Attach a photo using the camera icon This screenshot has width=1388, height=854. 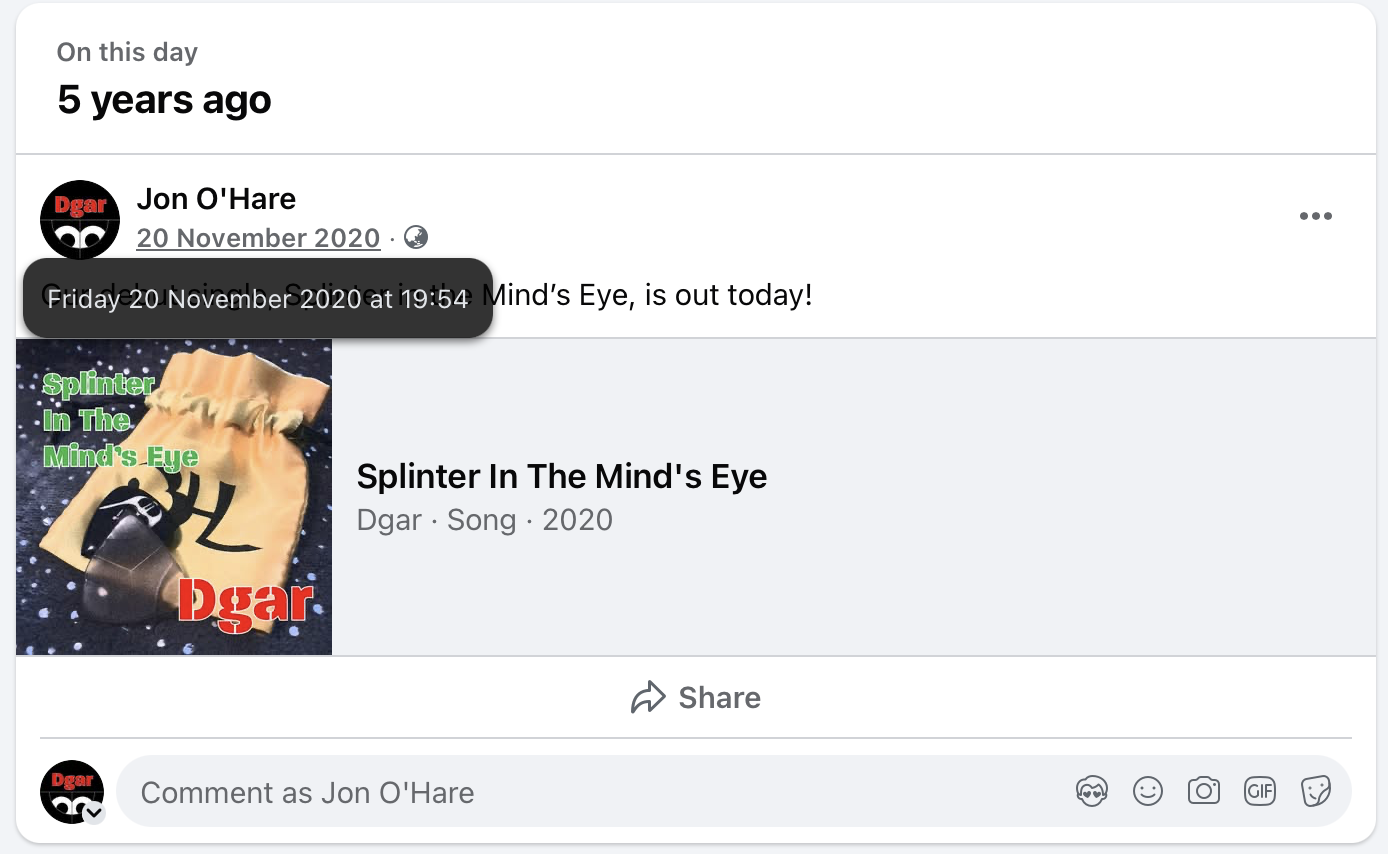point(1203,792)
